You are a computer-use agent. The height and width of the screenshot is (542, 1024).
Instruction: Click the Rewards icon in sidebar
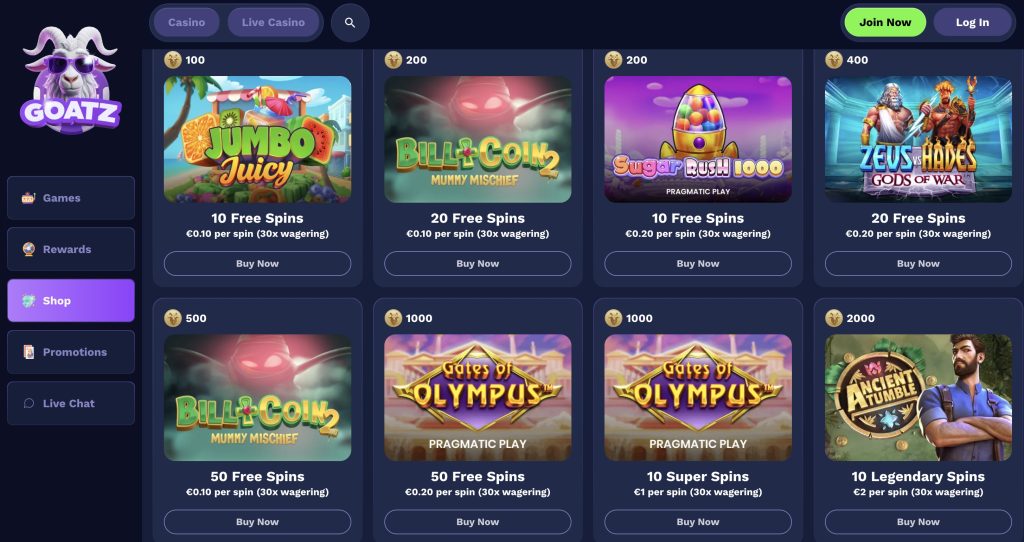(28, 249)
